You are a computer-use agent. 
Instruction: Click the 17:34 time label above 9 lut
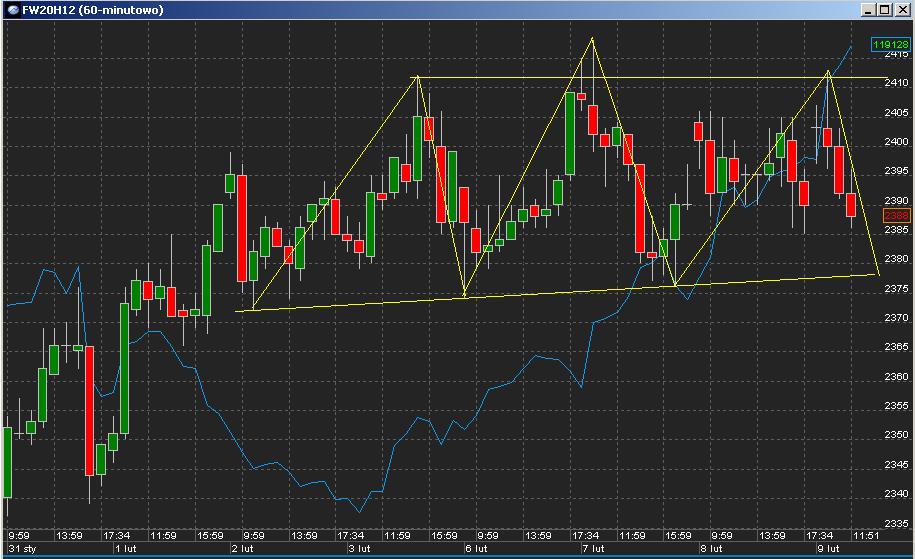[x=819, y=535]
